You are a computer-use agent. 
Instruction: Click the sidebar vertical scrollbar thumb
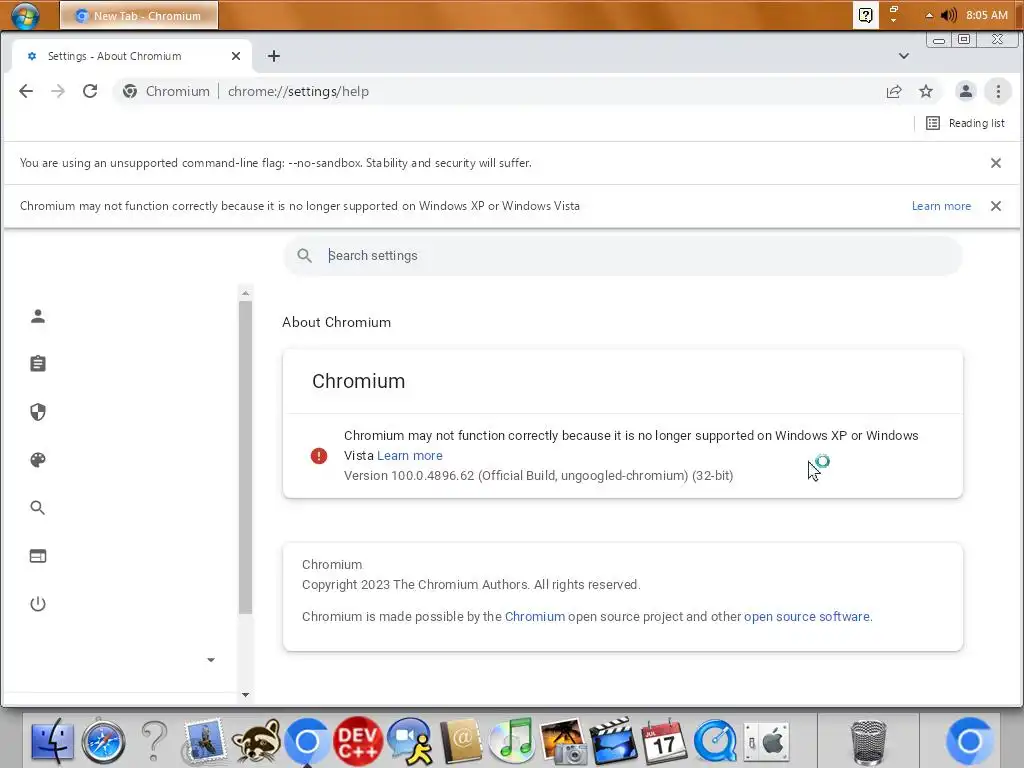[246, 457]
